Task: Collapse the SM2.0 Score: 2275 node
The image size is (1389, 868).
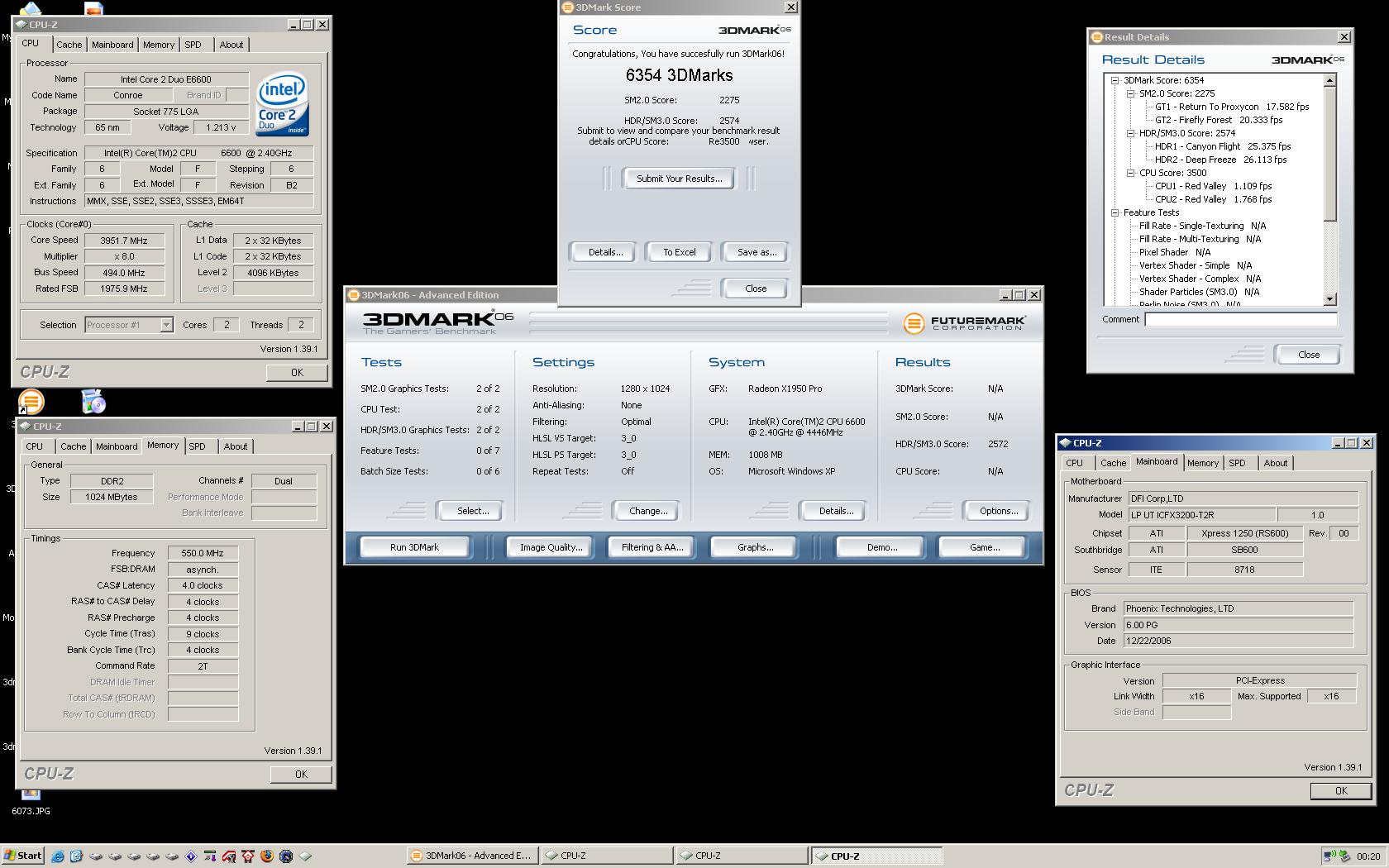Action: (1130, 93)
